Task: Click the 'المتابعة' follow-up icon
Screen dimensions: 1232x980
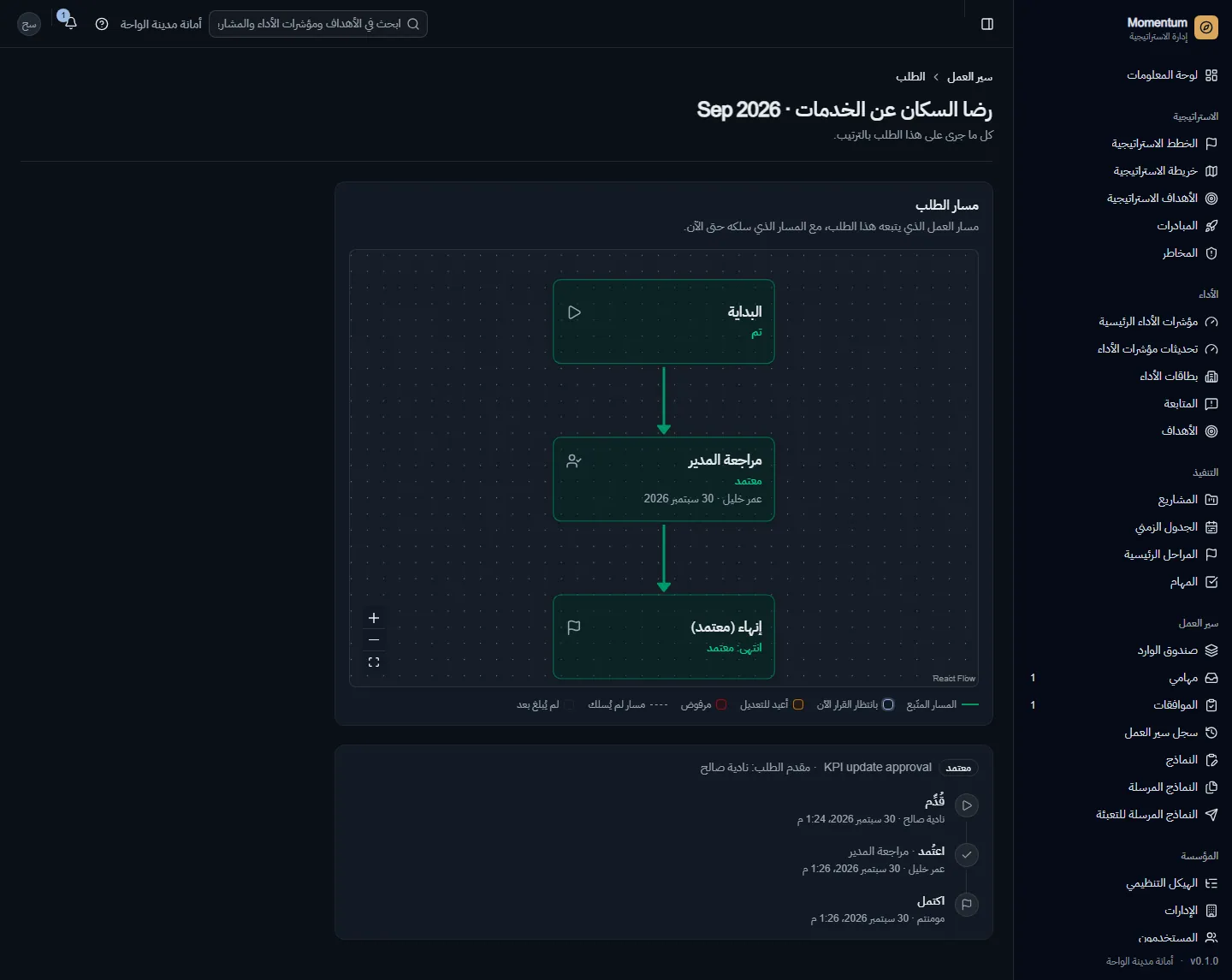Action: pos(1211,404)
